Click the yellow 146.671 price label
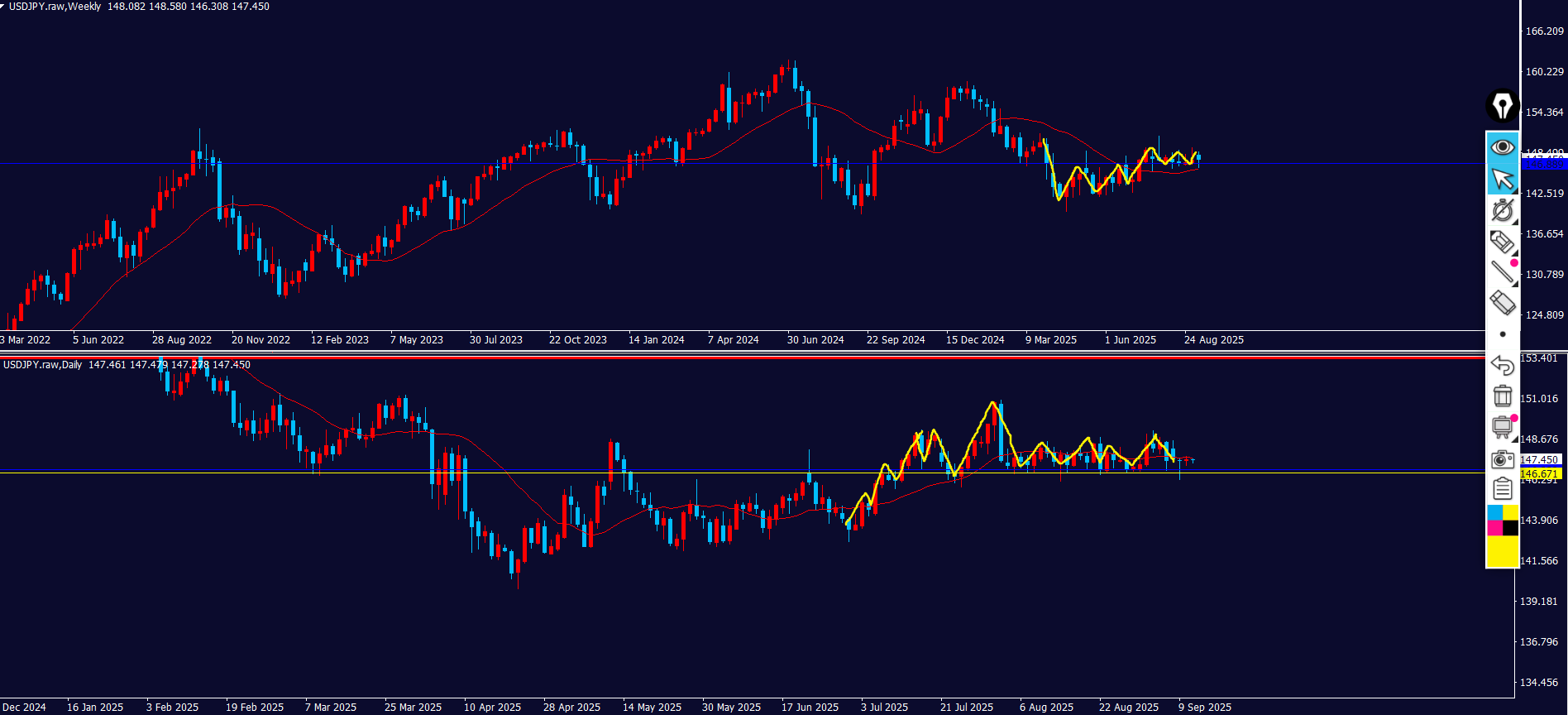Image resolution: width=1568 pixels, height=715 pixels. 1539,474
